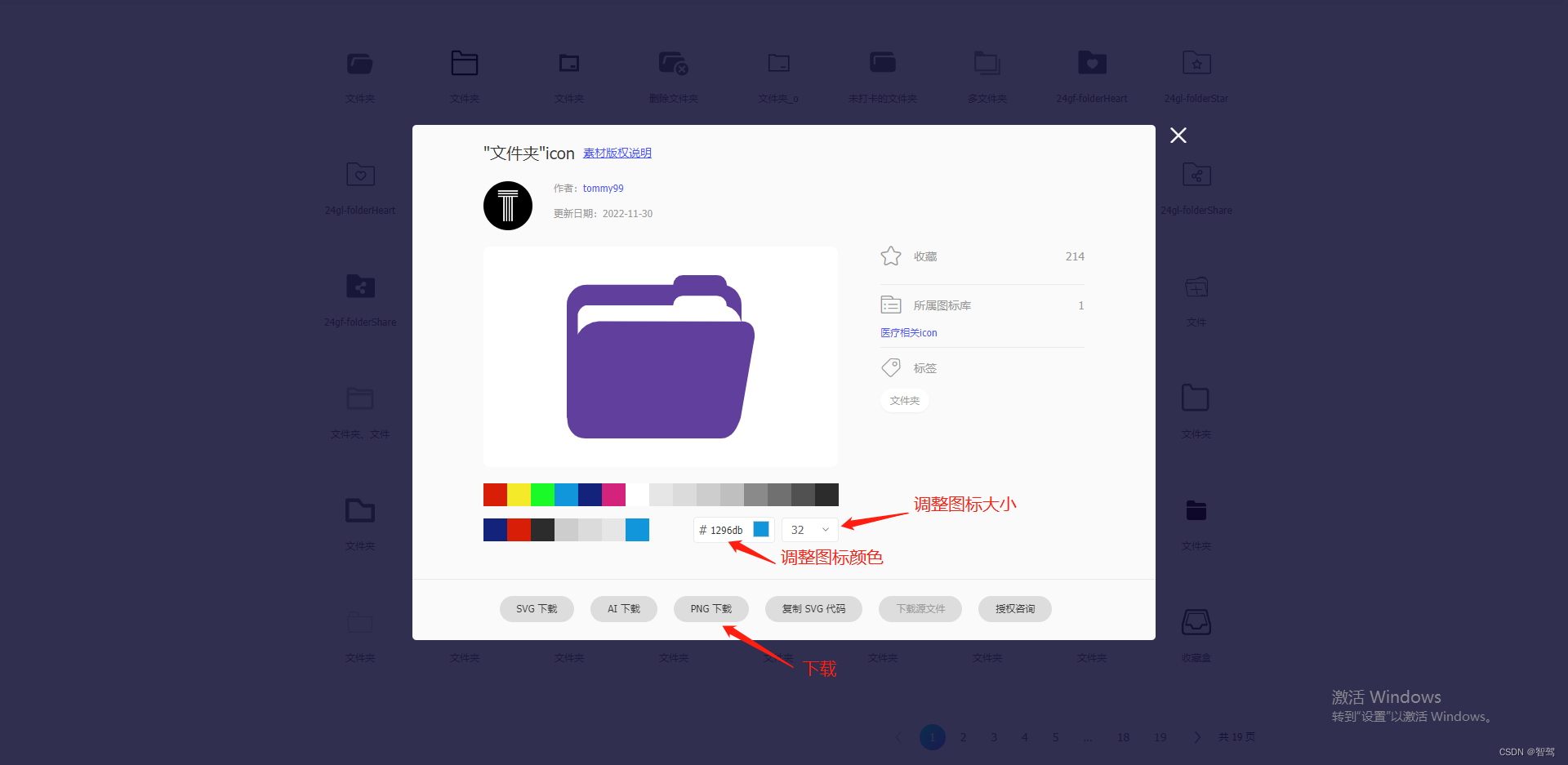Image resolution: width=1568 pixels, height=765 pixels.
Task: Pick the magenta swatch in the palette
Action: tap(613, 495)
